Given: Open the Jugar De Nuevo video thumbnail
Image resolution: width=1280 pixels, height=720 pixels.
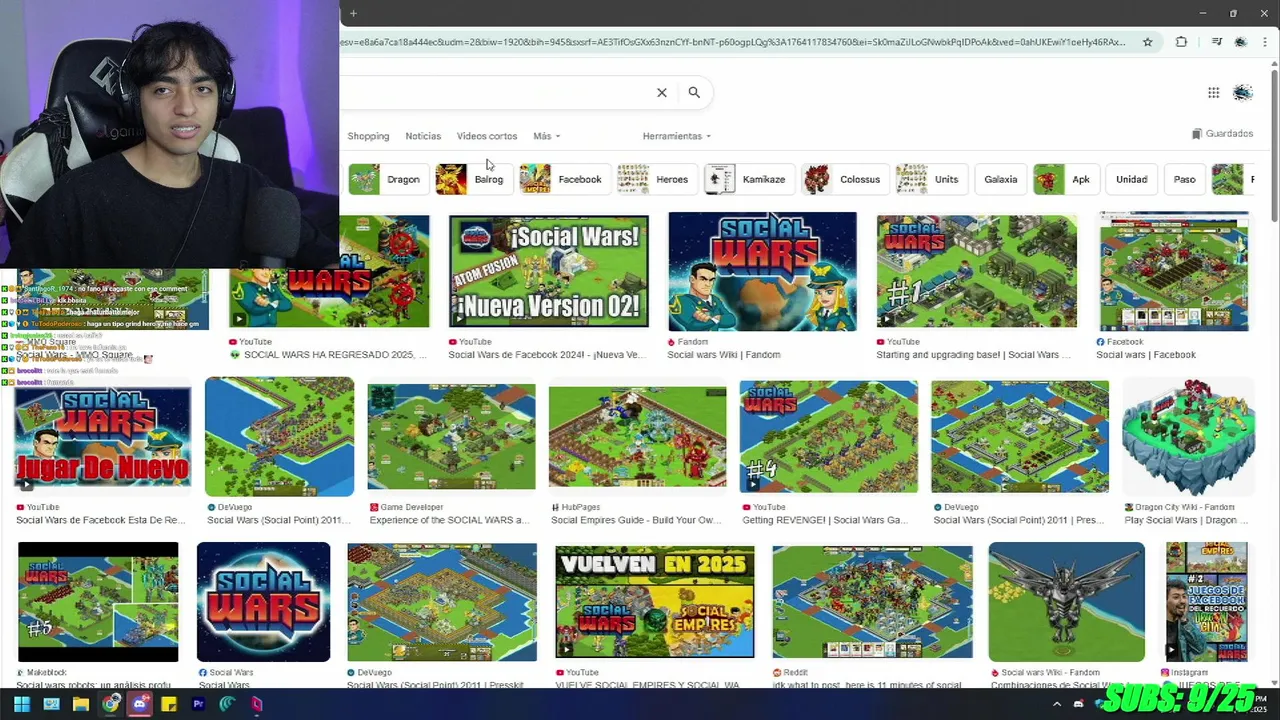Looking at the screenshot, I should (102, 436).
